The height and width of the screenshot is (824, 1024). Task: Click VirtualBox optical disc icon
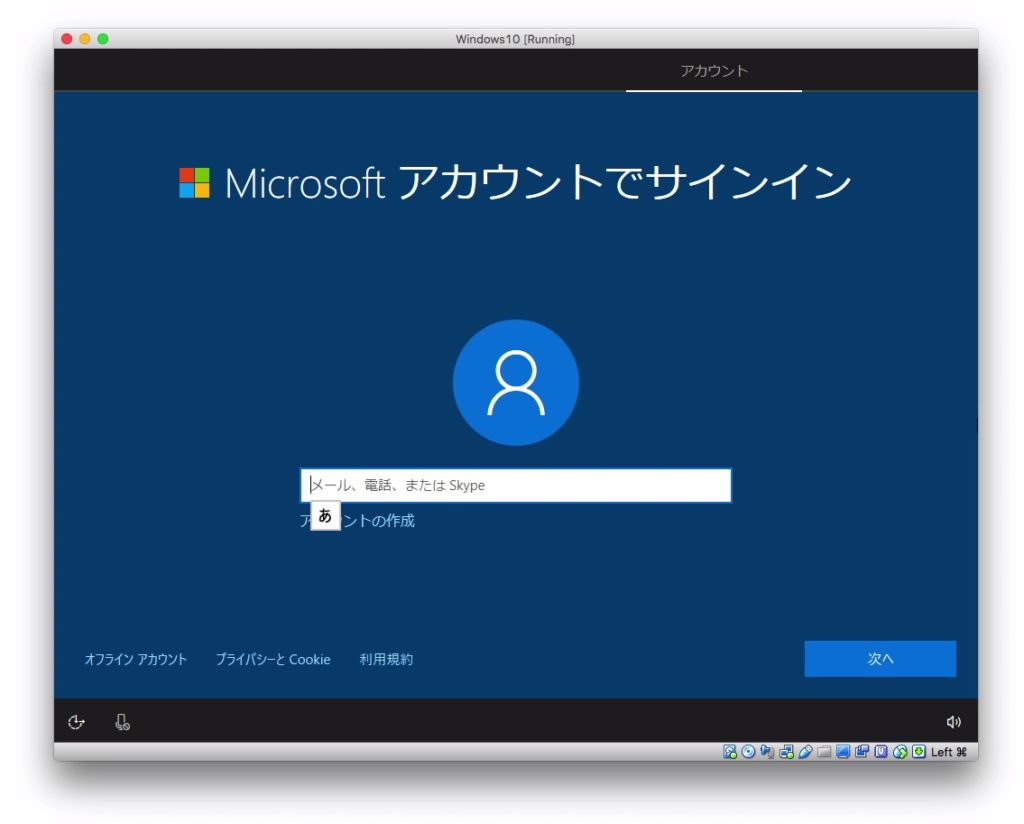point(748,752)
